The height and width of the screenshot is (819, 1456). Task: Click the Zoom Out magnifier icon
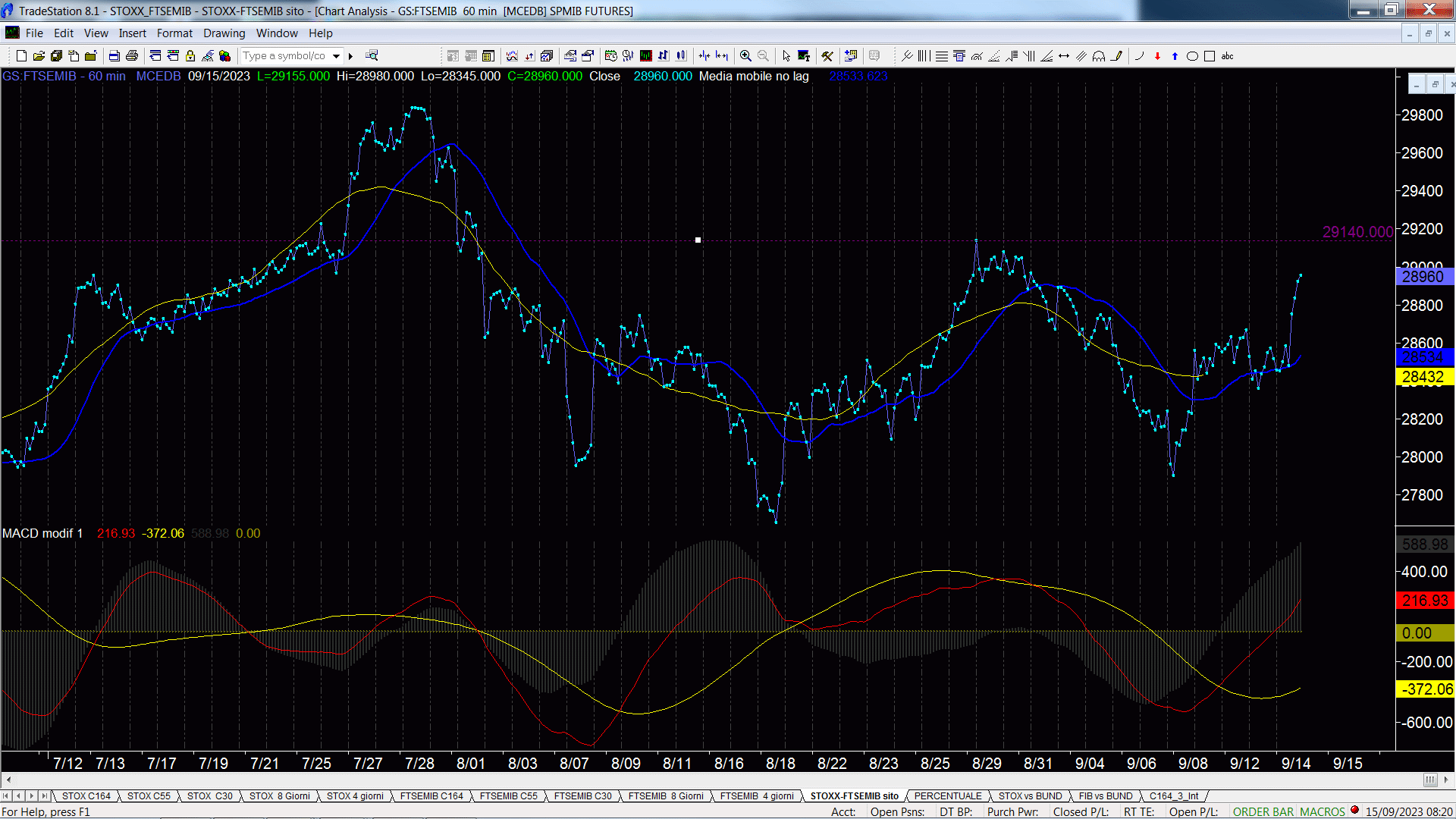pyautogui.click(x=764, y=56)
